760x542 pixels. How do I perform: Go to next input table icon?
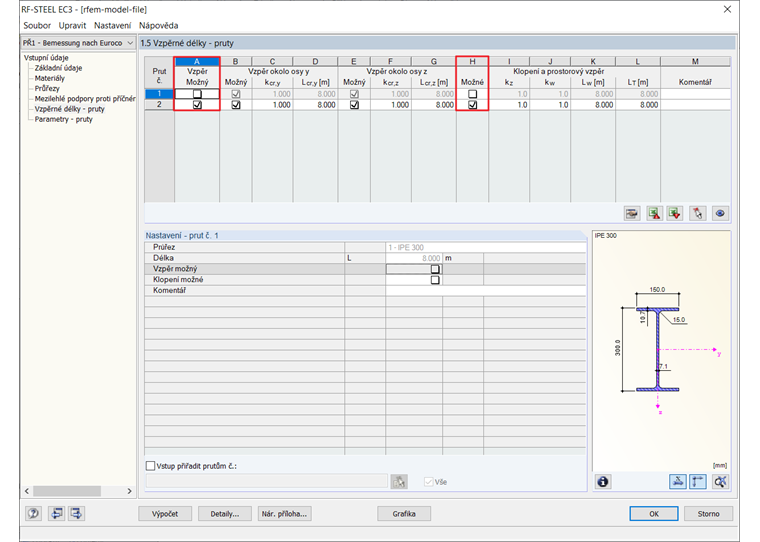[76, 513]
